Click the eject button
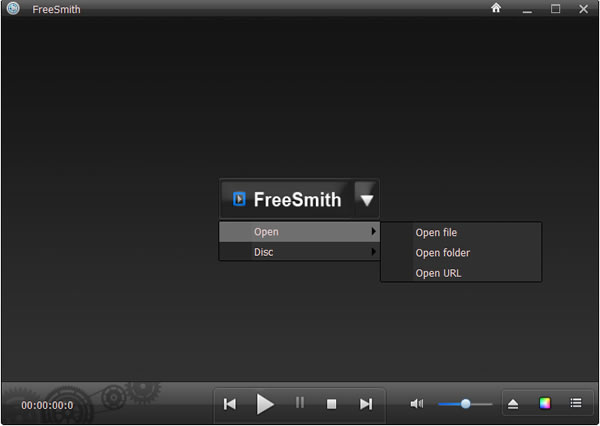 513,404
